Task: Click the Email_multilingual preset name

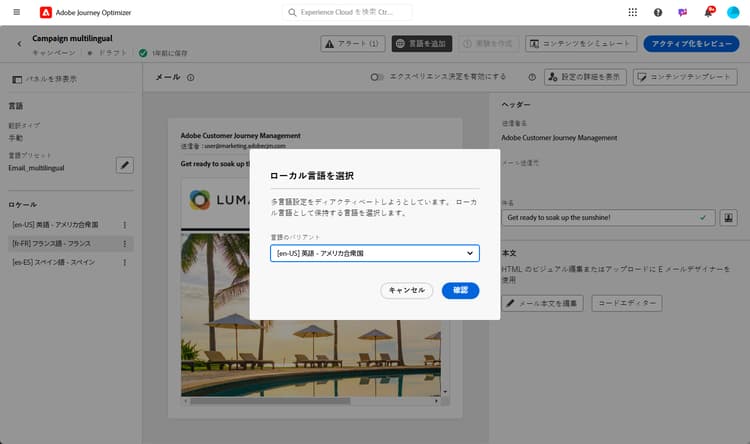Action: pyautogui.click(x=36, y=168)
